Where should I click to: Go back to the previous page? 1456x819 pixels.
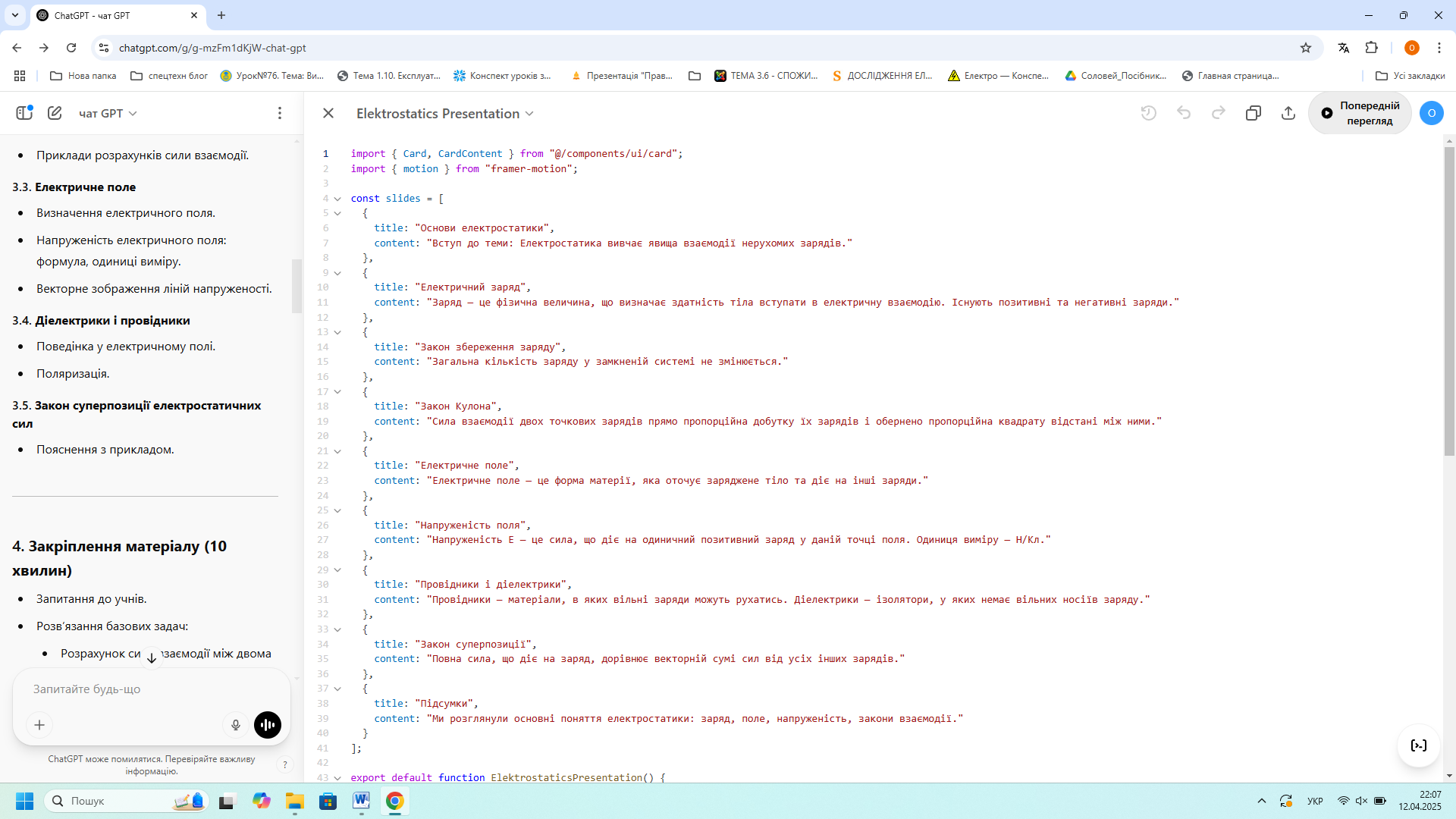tap(17, 48)
